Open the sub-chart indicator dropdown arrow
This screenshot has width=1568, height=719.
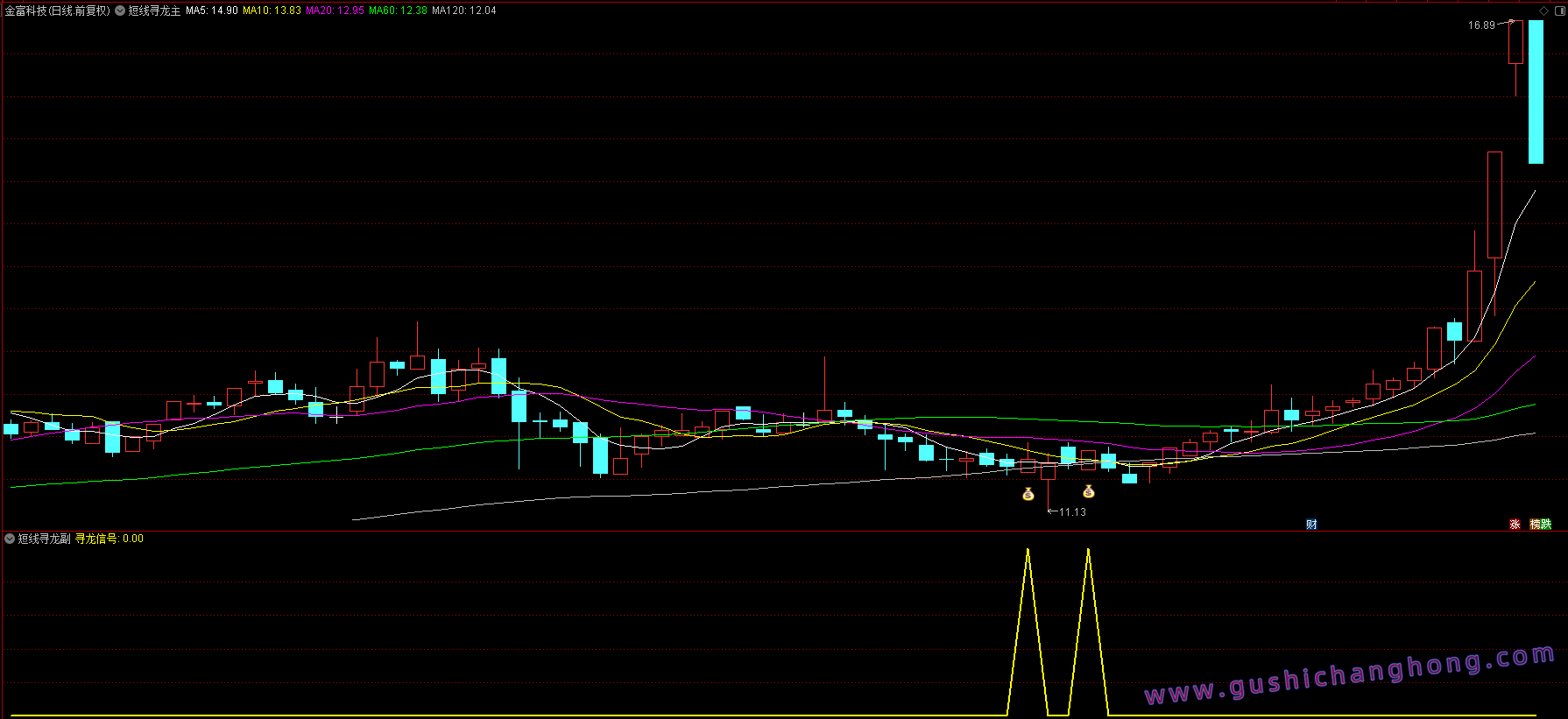click(x=10, y=539)
